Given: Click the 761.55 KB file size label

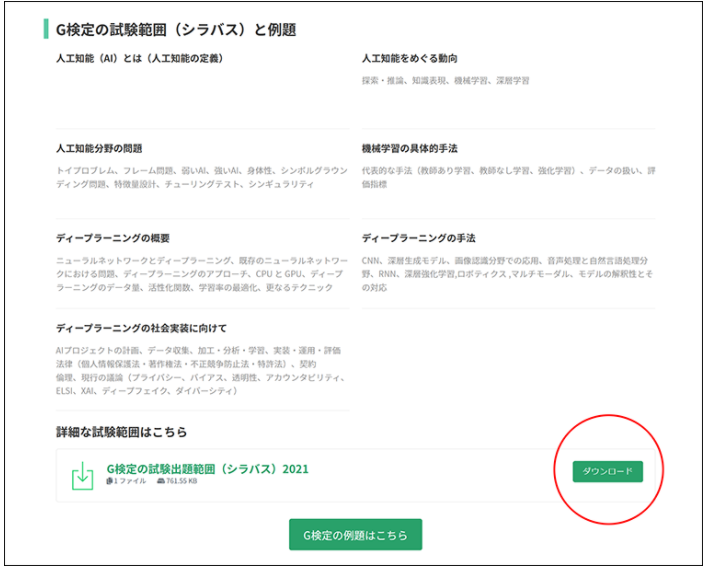Looking at the screenshot, I should 177,481.
